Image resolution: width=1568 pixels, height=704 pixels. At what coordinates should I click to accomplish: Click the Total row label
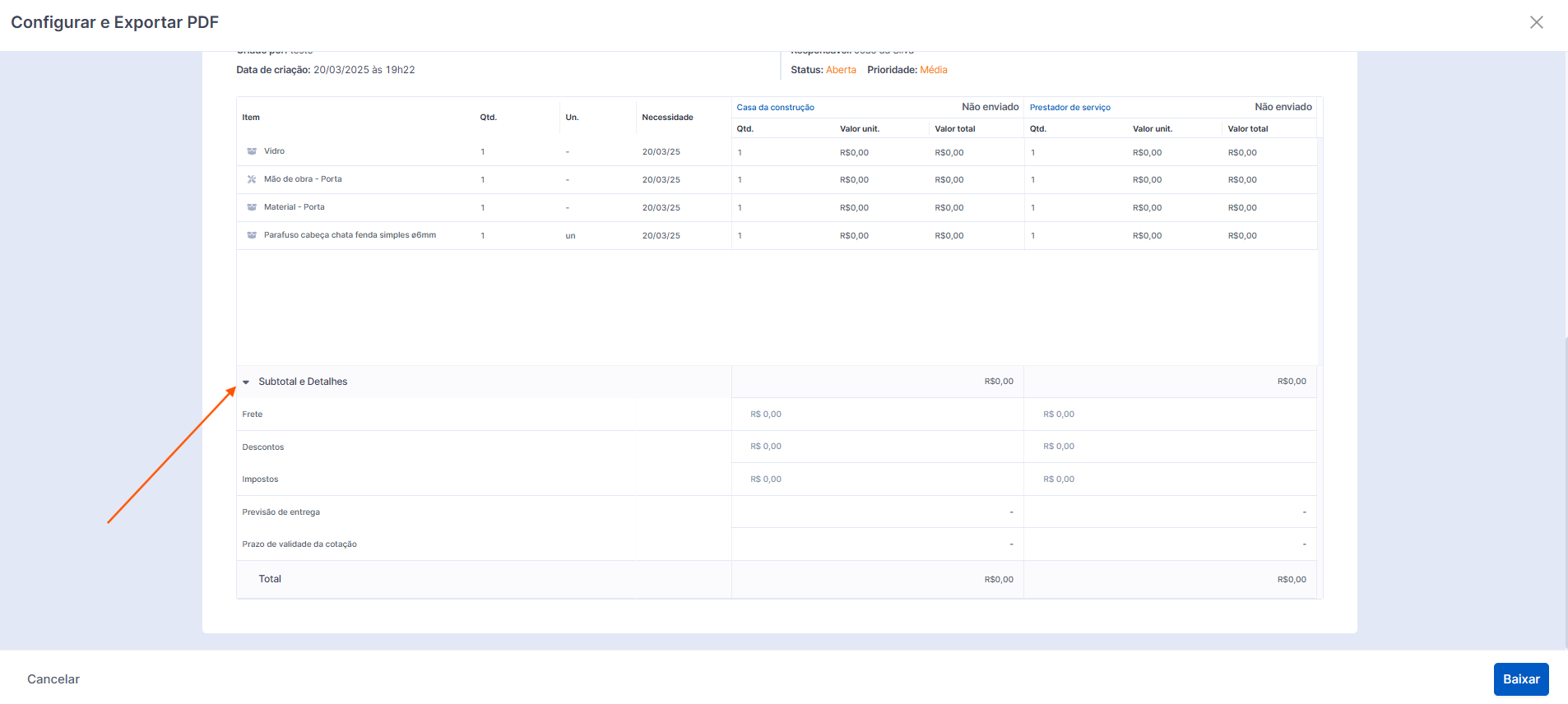[x=270, y=579]
